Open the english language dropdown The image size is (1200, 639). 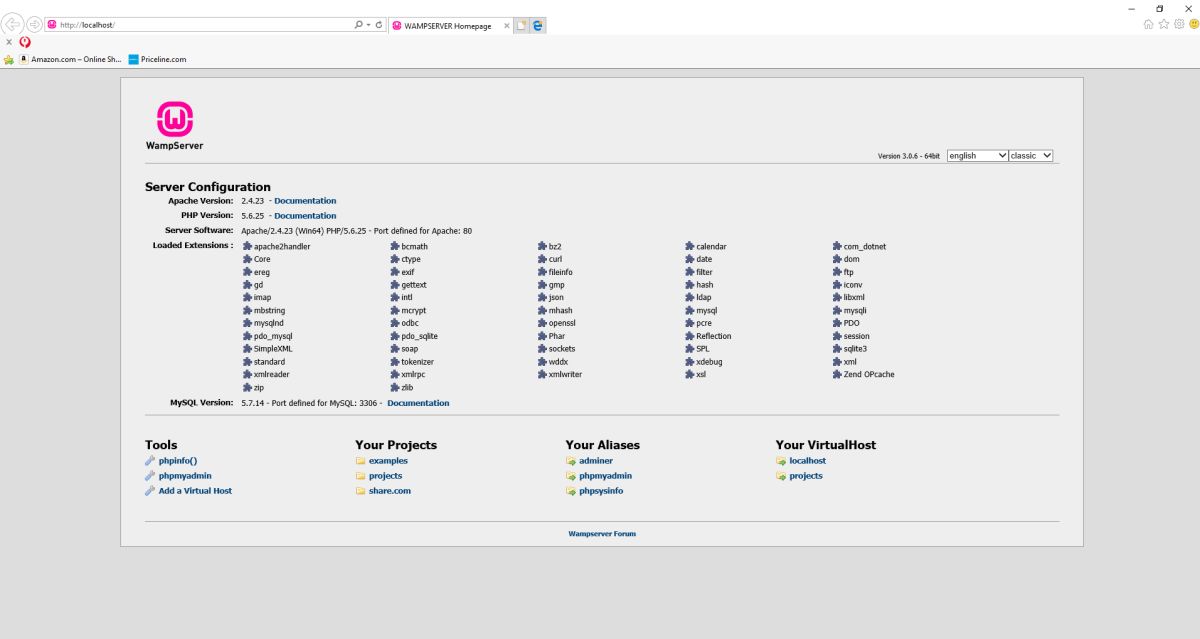(977, 156)
